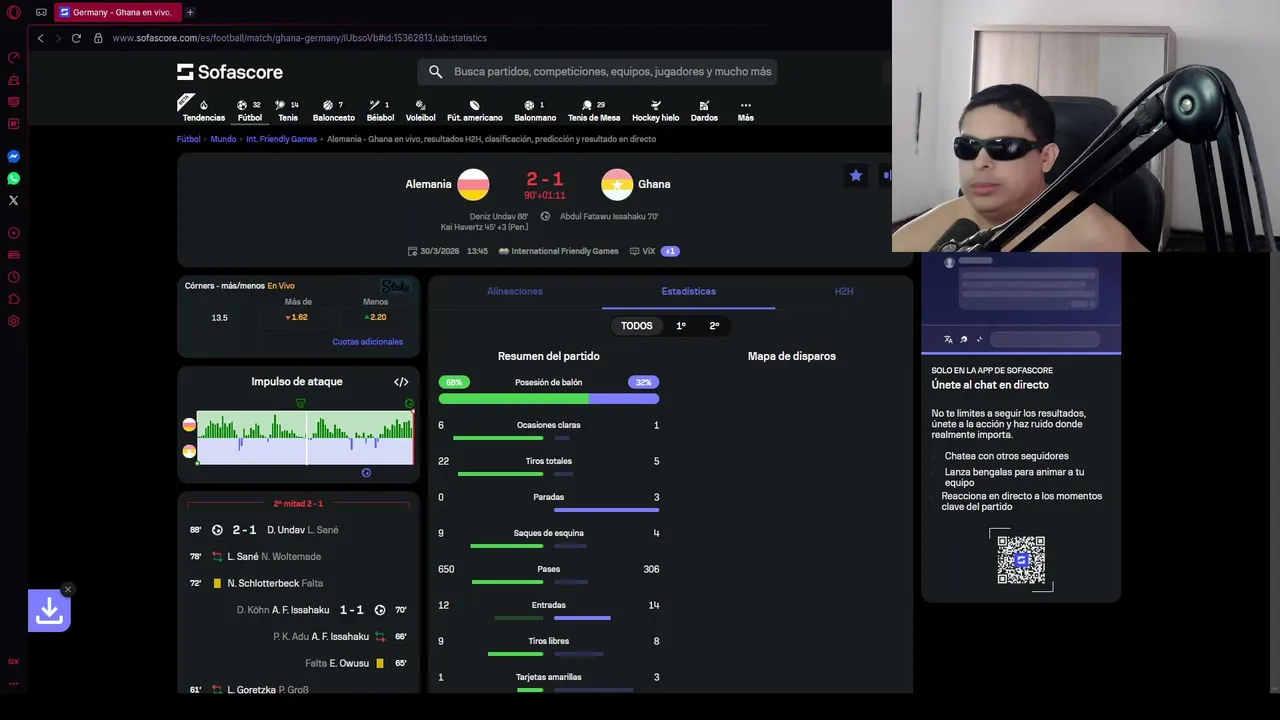Select Béisbol sport category
The image size is (1280, 720).
tap(380, 111)
